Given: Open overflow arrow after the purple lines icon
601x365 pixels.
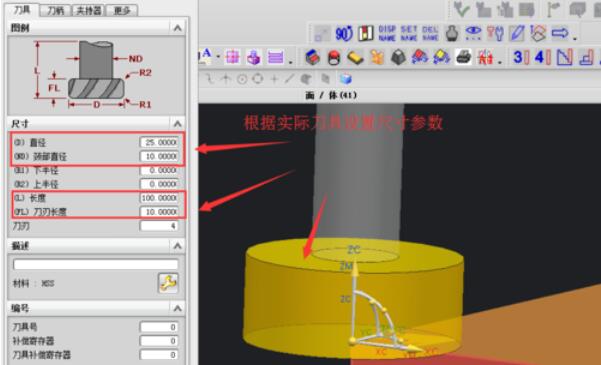Looking at the screenshot, I should 291,62.
